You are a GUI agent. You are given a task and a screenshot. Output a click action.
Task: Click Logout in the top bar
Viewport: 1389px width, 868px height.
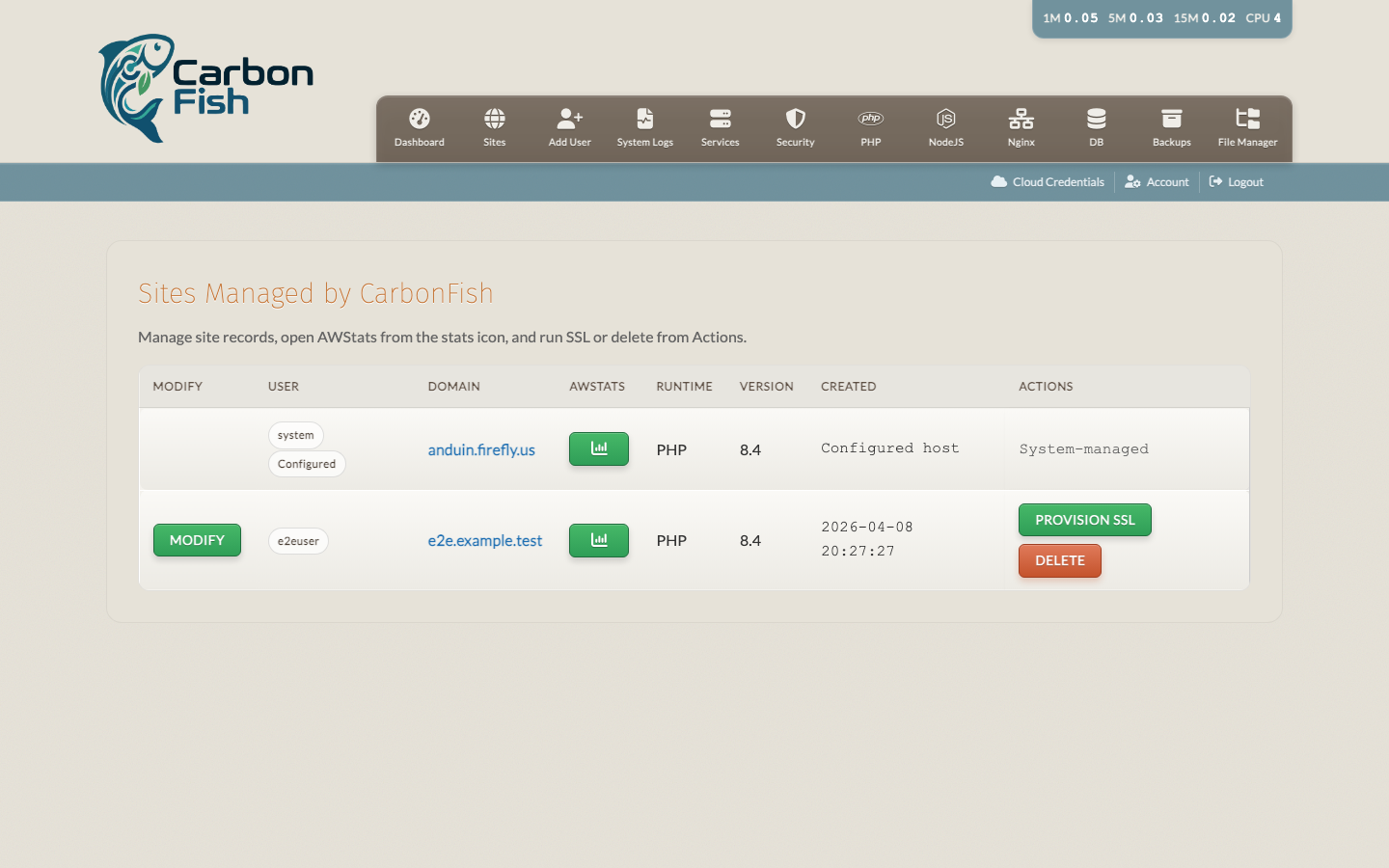click(1236, 182)
